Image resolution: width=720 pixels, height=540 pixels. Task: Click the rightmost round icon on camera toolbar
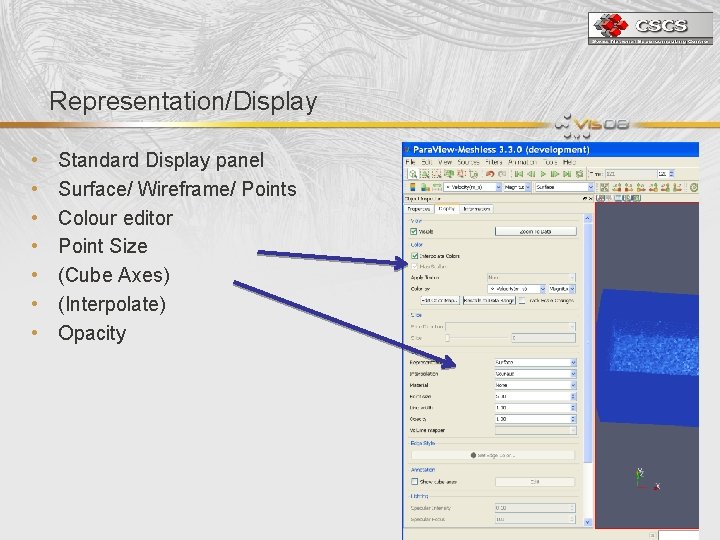click(x=694, y=187)
